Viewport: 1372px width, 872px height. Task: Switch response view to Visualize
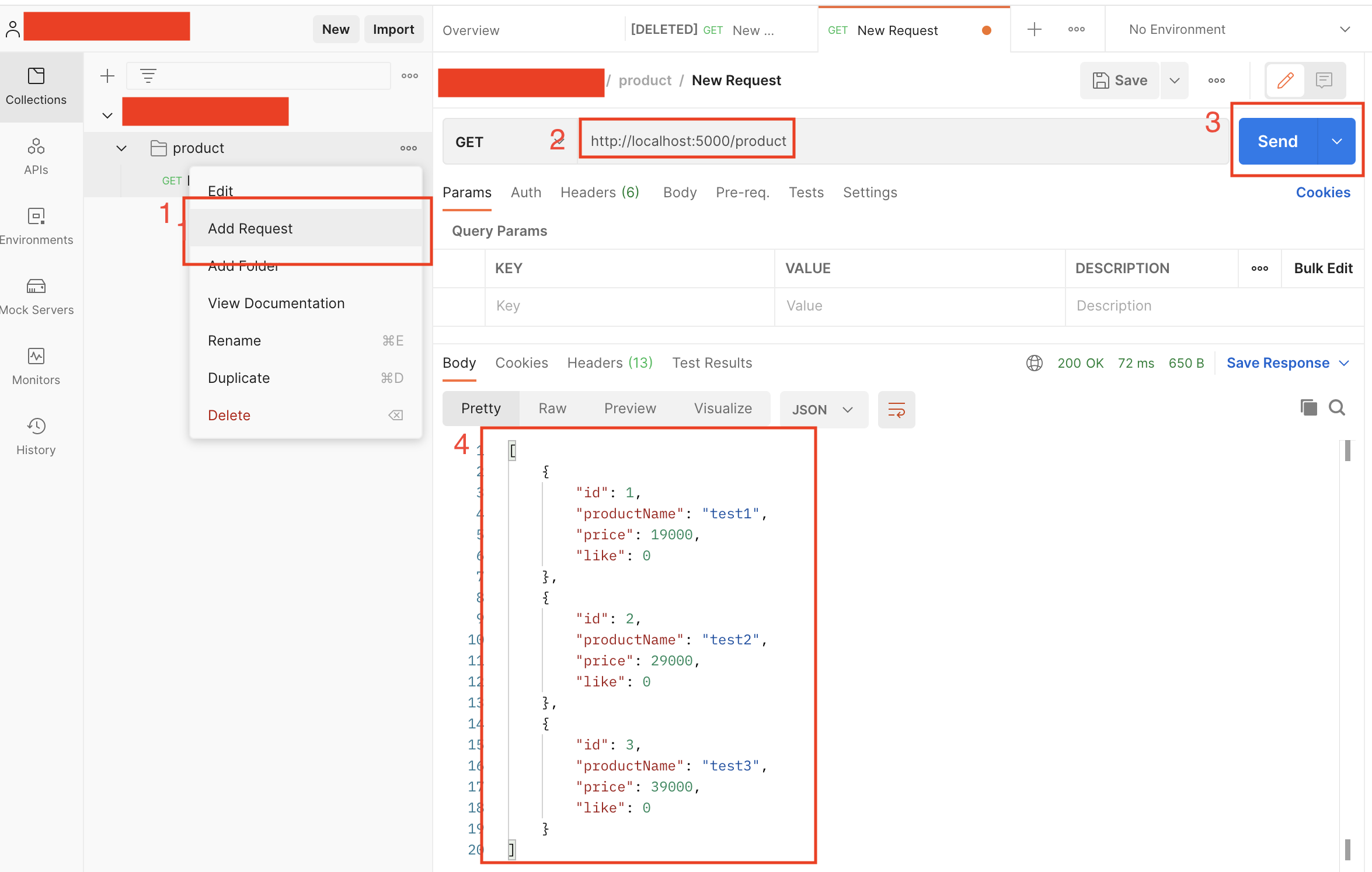coord(723,409)
